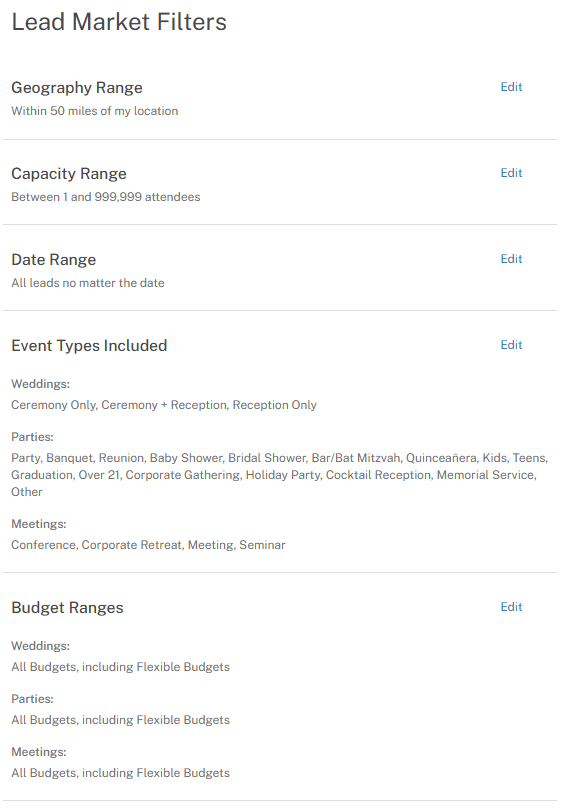Click 'All Budgets, including Flexible Budgets' under Meetings
This screenshot has height=810, width=578.
pyautogui.click(x=120, y=773)
